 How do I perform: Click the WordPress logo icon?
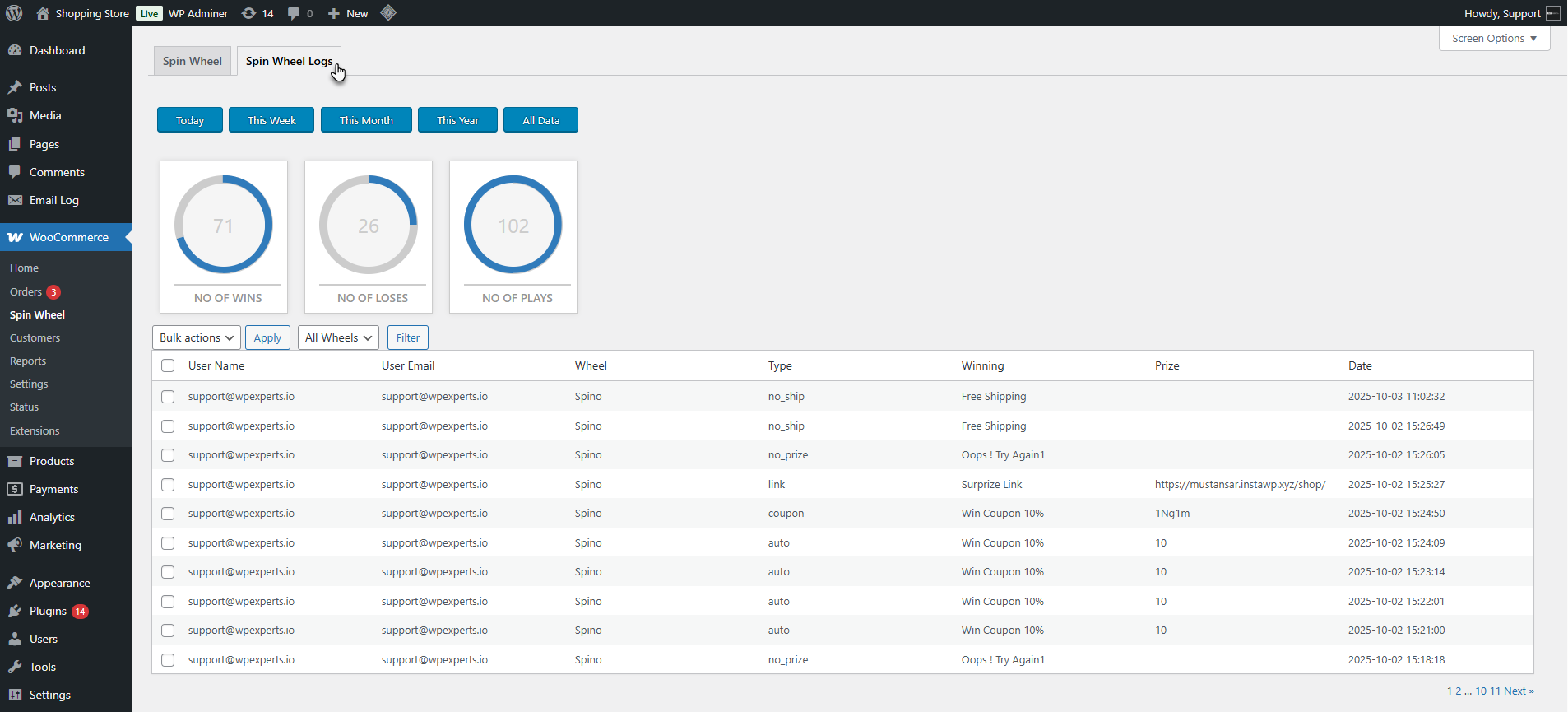(x=14, y=13)
